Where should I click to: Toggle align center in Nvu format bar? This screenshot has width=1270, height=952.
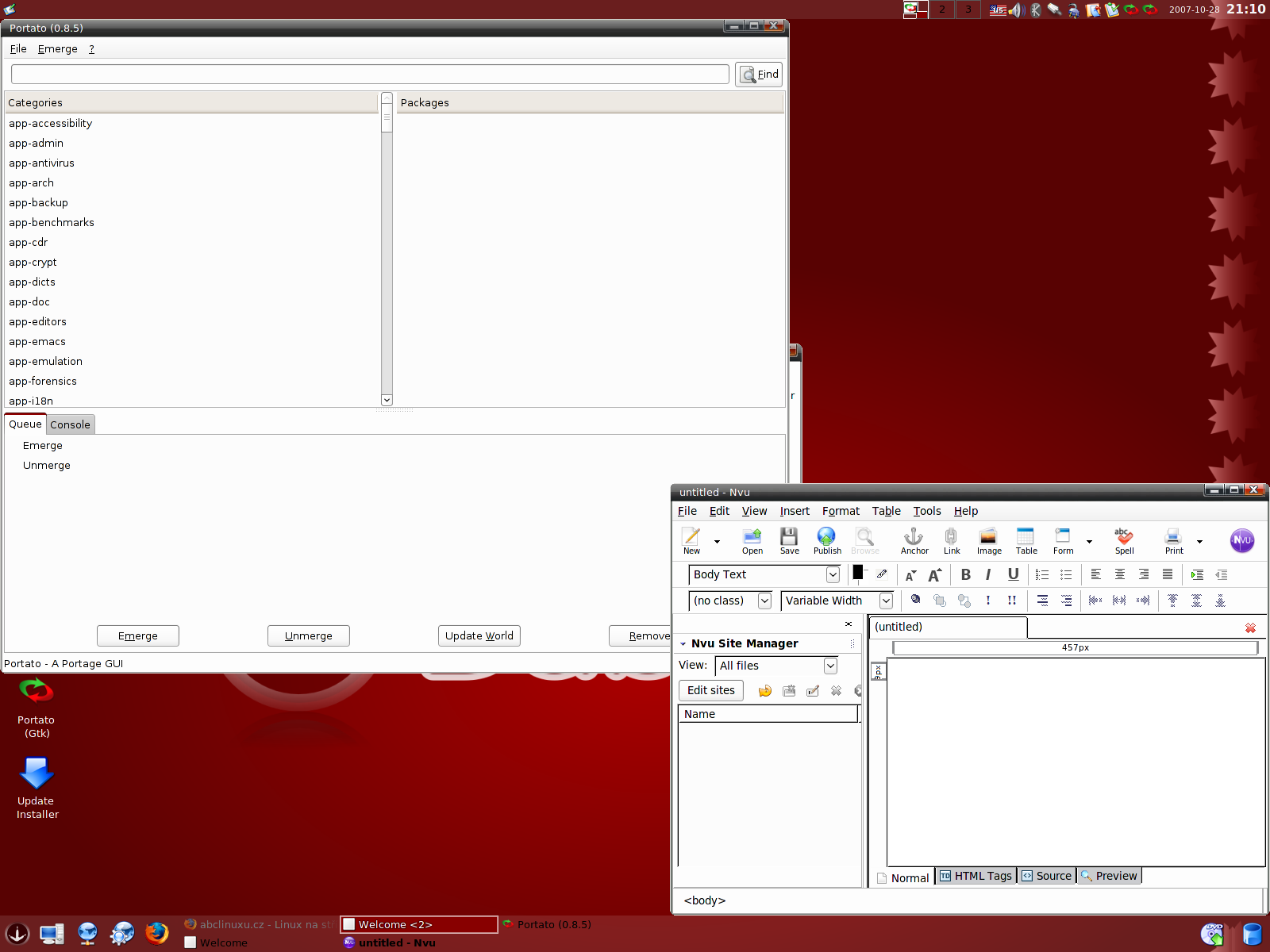pos(1120,575)
